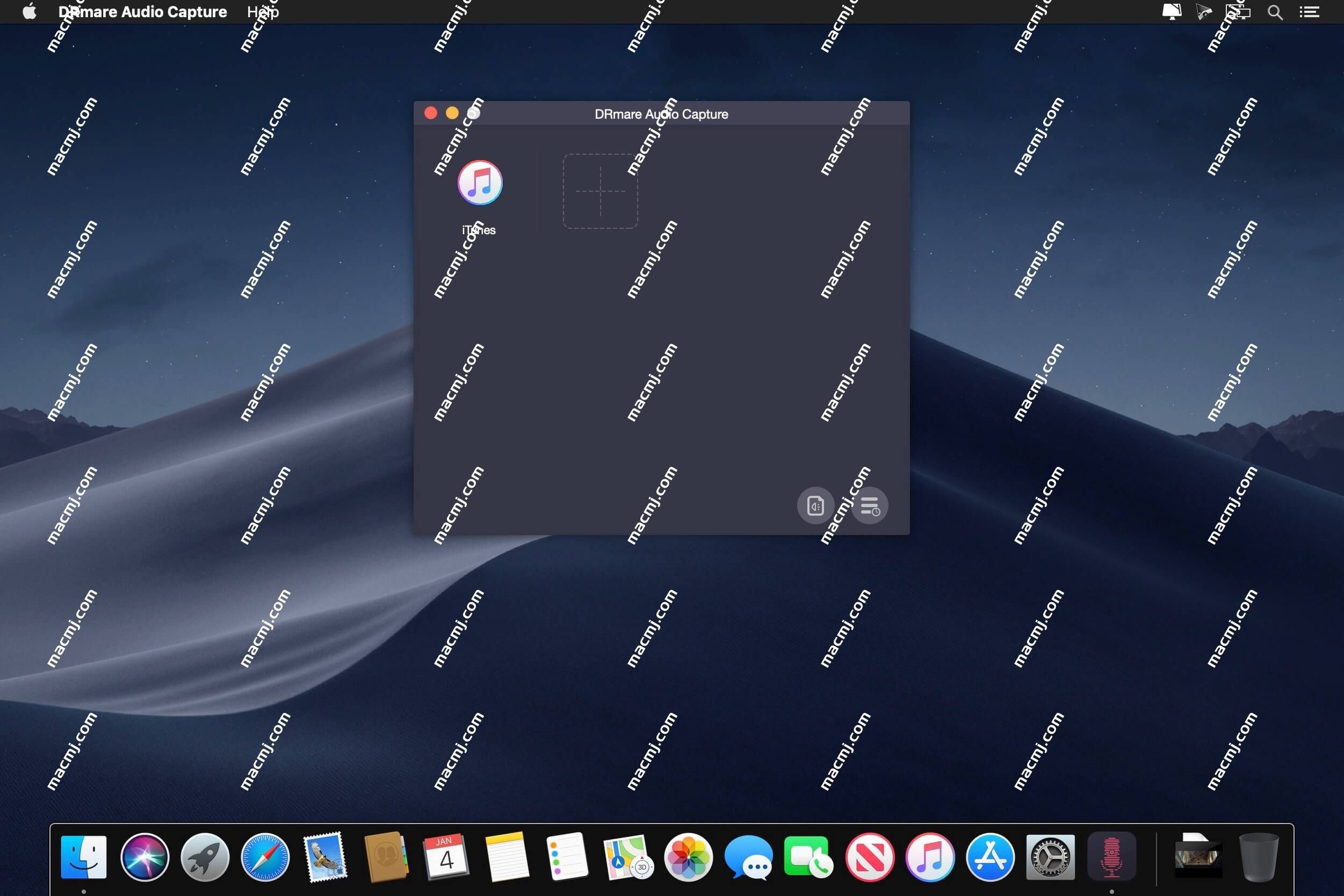1344x896 pixels.
Task: Open the Trash in the Dock
Action: tap(1258, 857)
